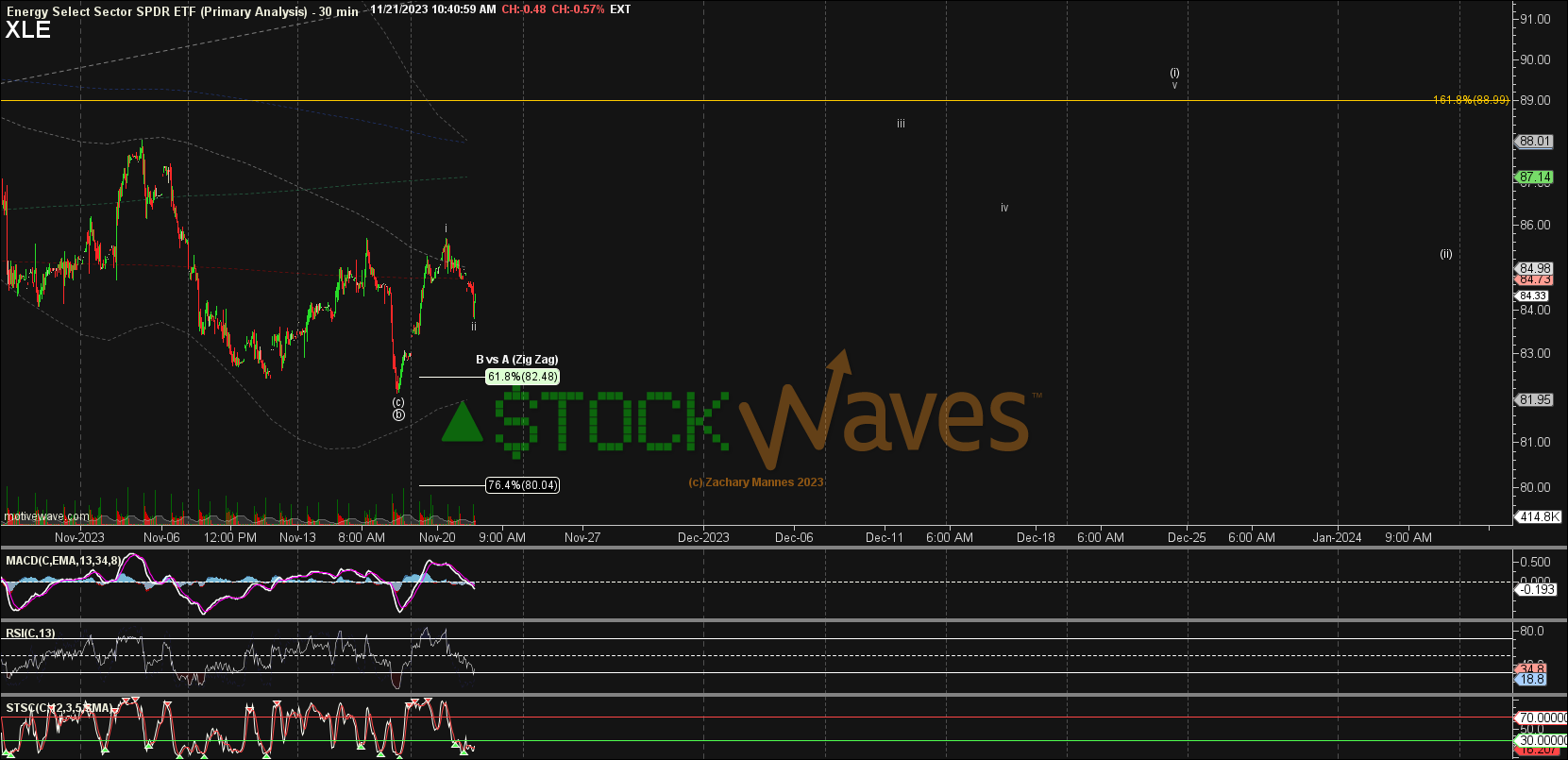The width and height of the screenshot is (1568, 760).
Task: Click the 83.00 price axis label
Action: pos(1535,353)
